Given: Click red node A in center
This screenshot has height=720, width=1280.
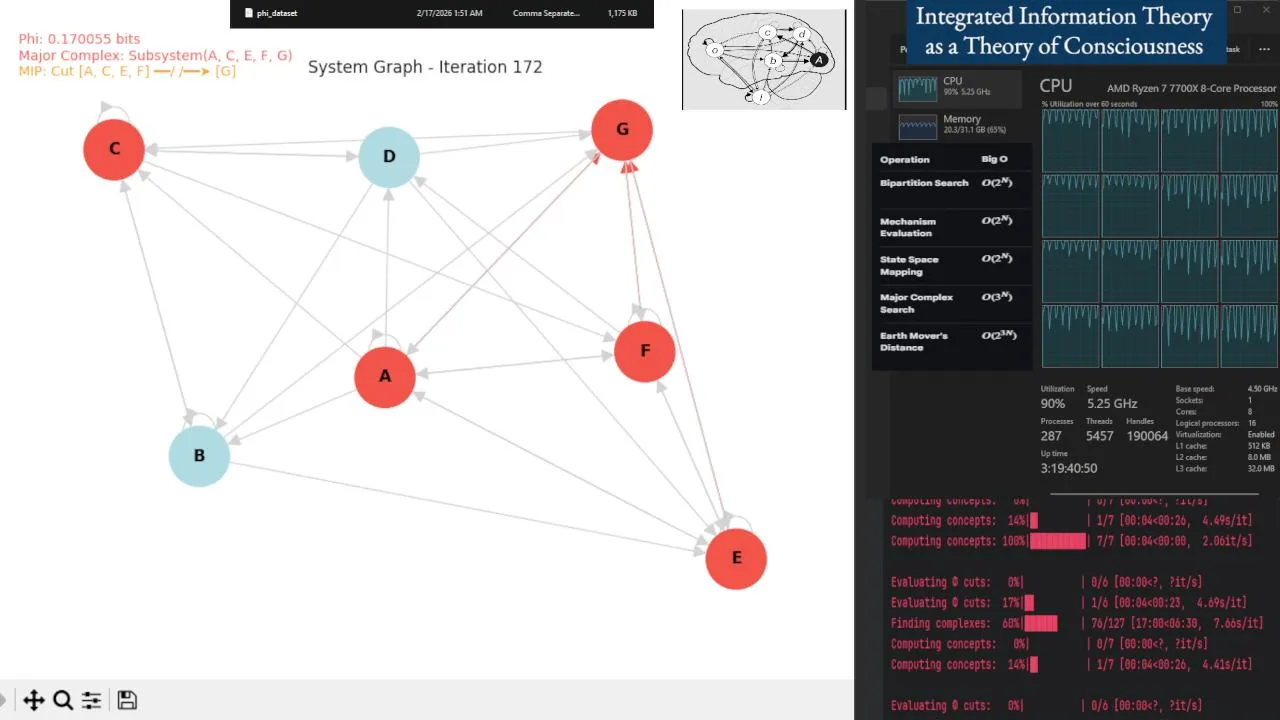Looking at the screenshot, I should point(385,377).
